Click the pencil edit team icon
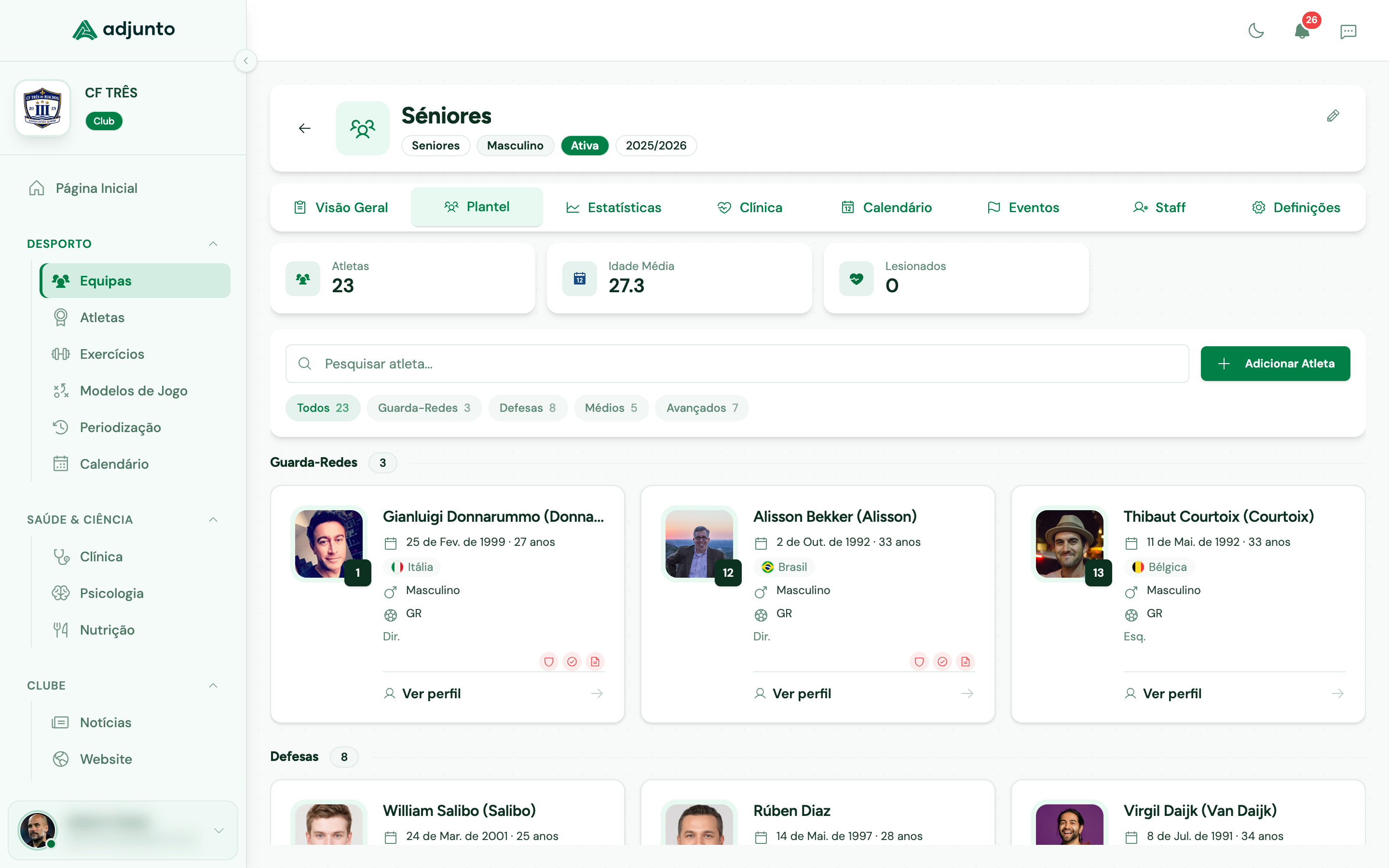The height and width of the screenshot is (868, 1389). (1333, 116)
